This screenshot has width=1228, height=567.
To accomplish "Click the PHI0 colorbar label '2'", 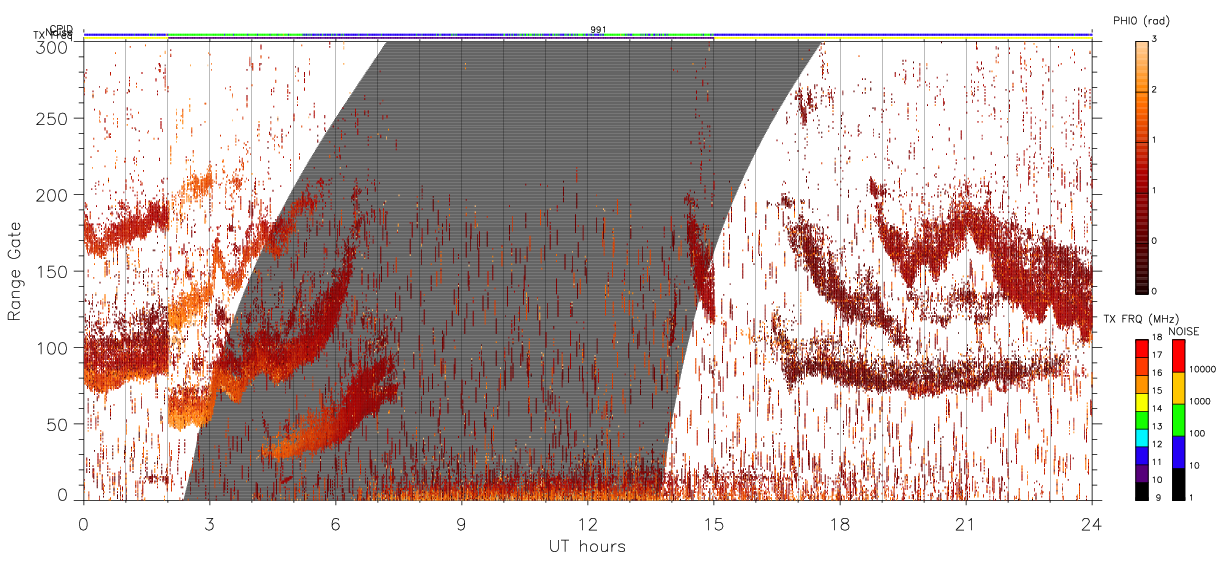I will point(1155,91).
